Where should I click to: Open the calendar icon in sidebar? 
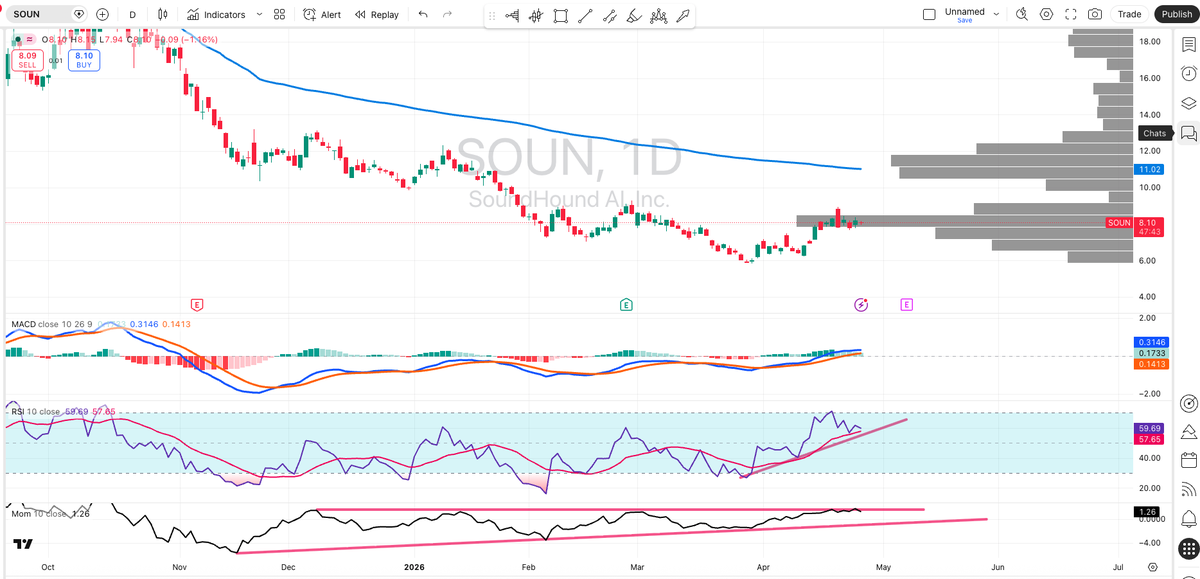[1188, 461]
